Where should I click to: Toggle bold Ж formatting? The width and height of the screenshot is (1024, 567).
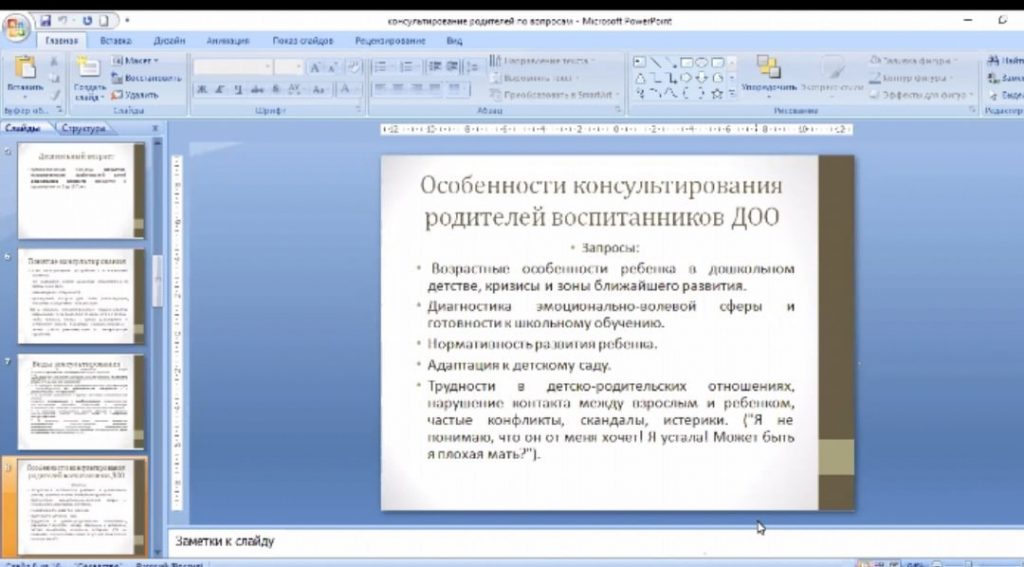point(202,89)
